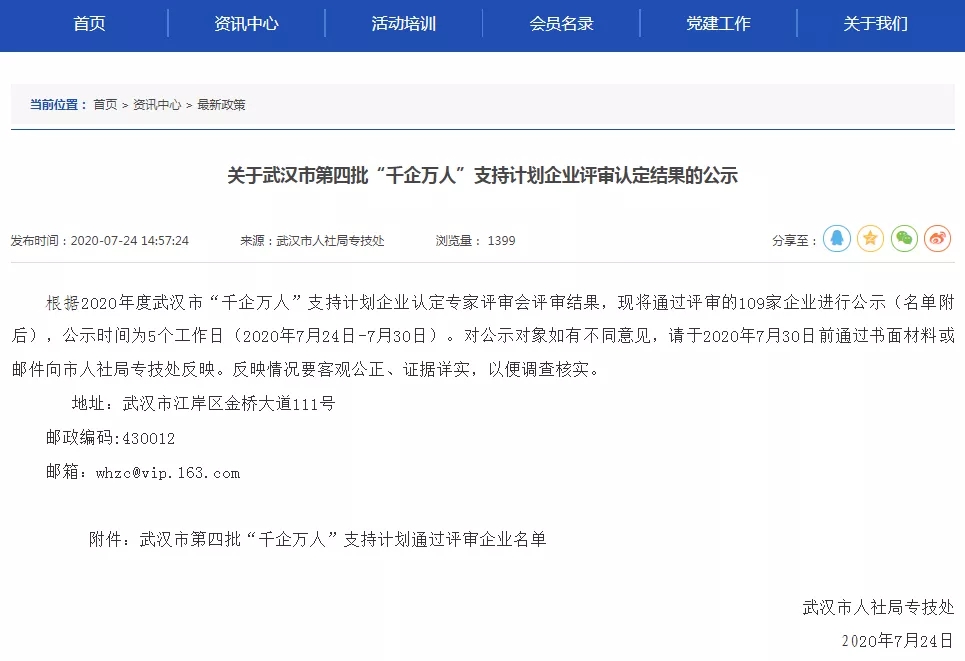Click the 来源 source text 武汉市人社局专技处
This screenshot has height=661, width=965.
[x=312, y=241]
